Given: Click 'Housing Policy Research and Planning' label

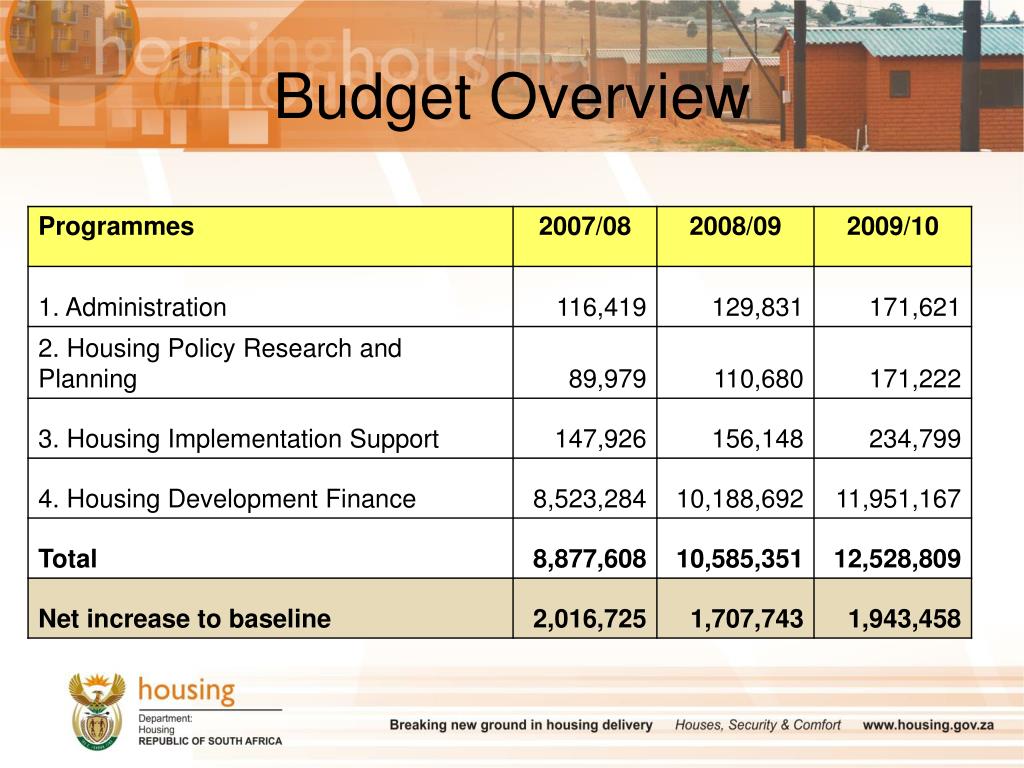Looking at the screenshot, I should pos(220,364).
